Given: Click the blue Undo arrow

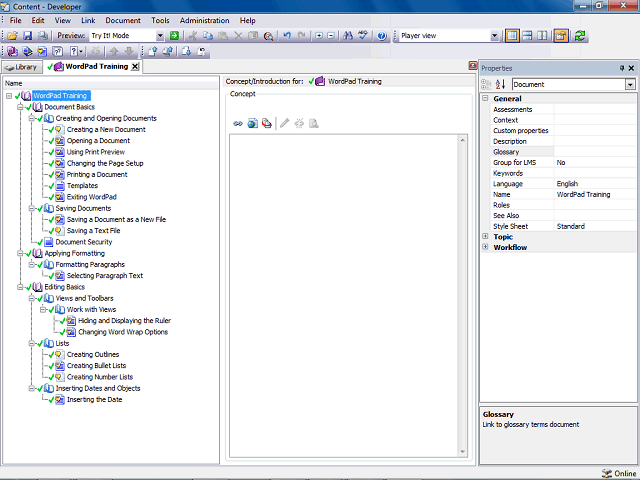Looking at the screenshot, I should (x=287, y=36).
